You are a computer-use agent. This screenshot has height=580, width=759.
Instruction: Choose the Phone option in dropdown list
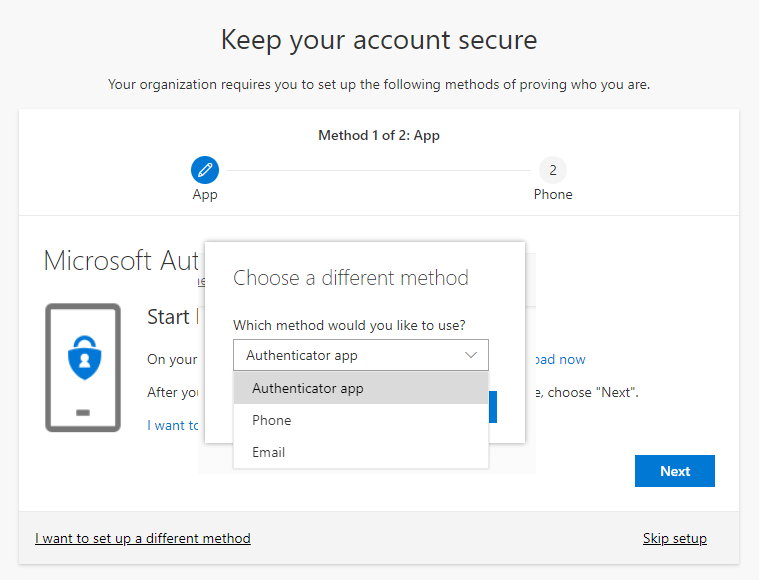pyautogui.click(x=272, y=420)
